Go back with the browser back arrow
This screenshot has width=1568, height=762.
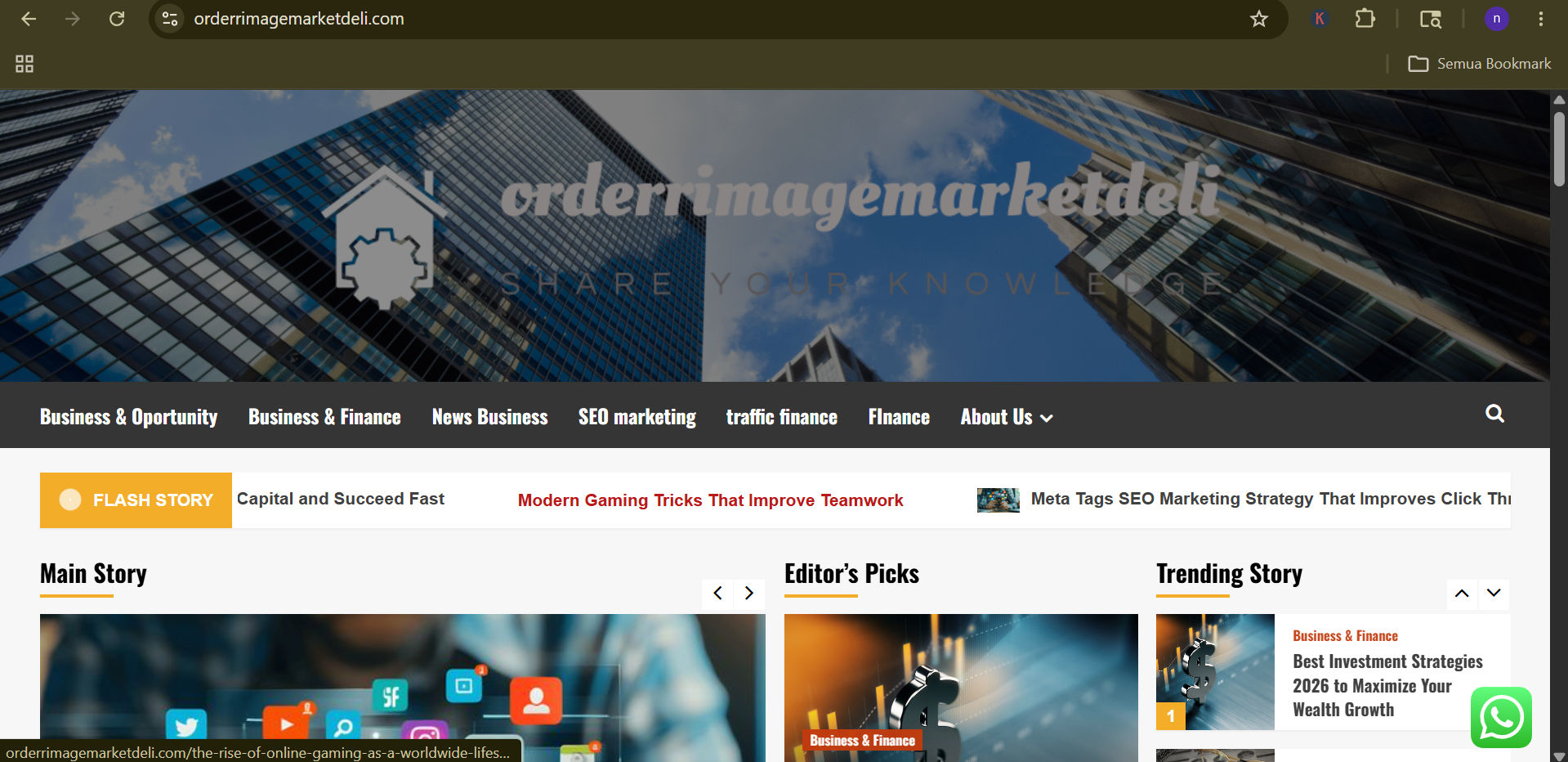click(x=29, y=19)
